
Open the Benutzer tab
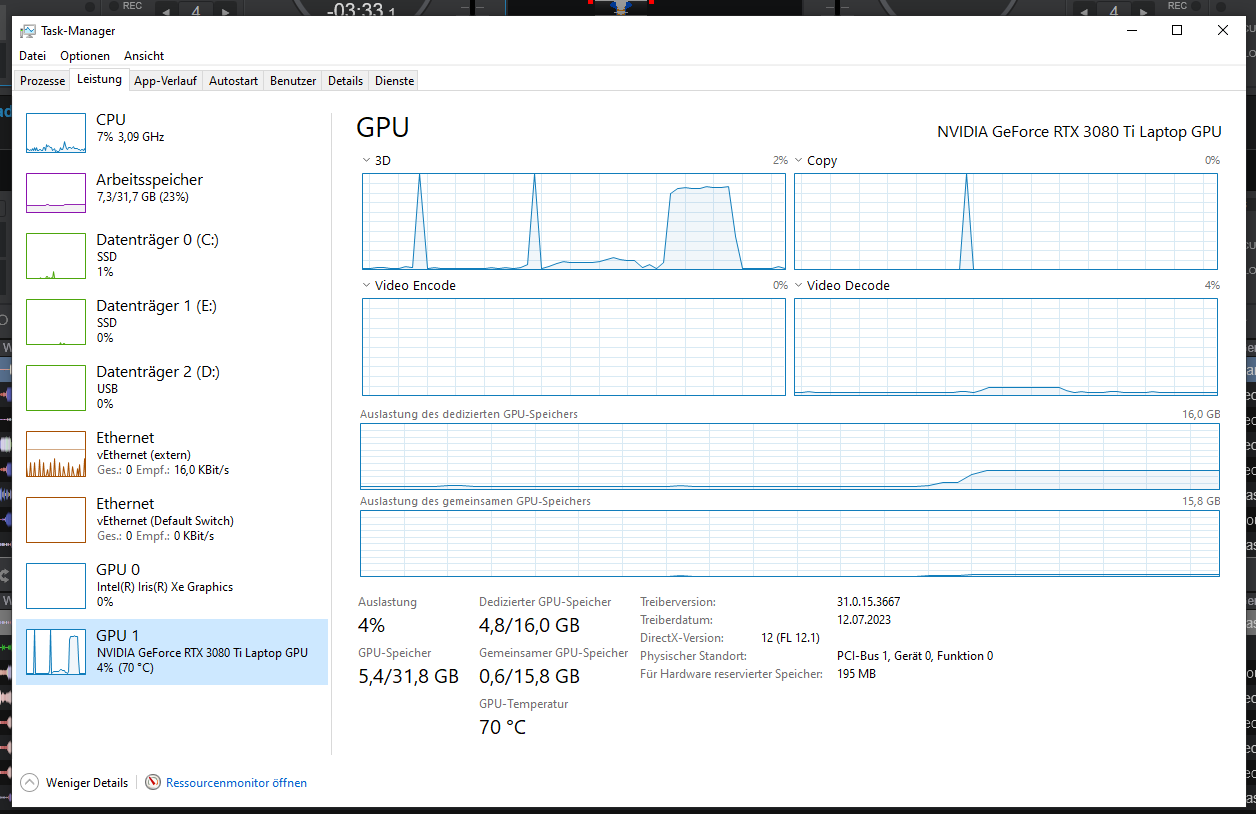pos(293,81)
